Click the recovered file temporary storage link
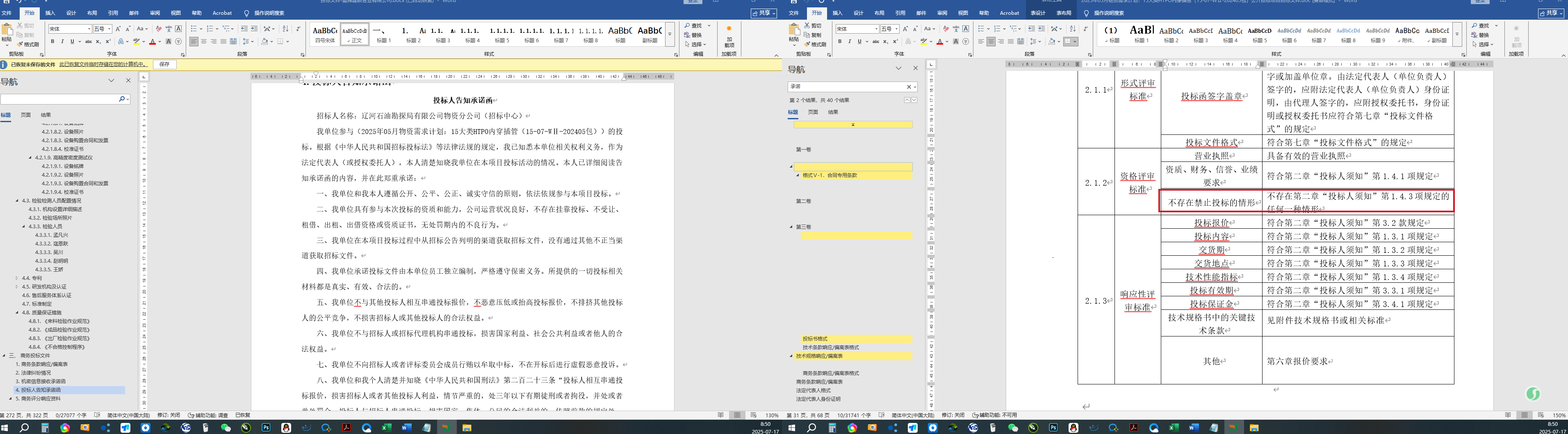This screenshot has height=434, width=1568. (x=103, y=64)
